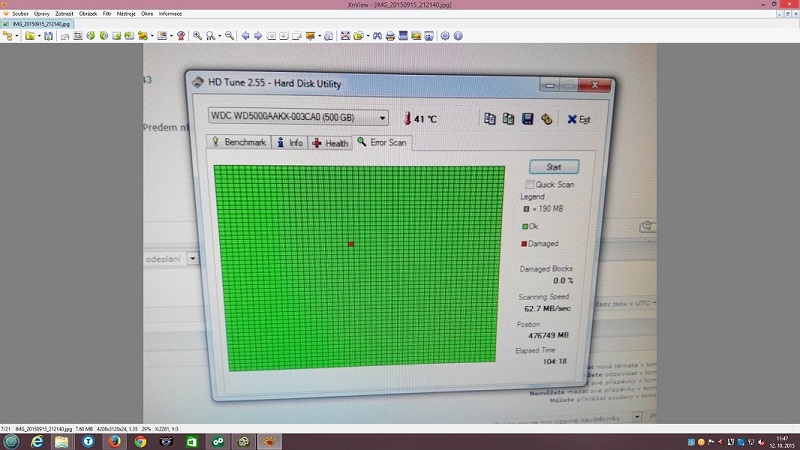Image resolution: width=800 pixels, height=450 pixels.
Task: Click the Zoom in magnifier icon
Action: pos(197,36)
